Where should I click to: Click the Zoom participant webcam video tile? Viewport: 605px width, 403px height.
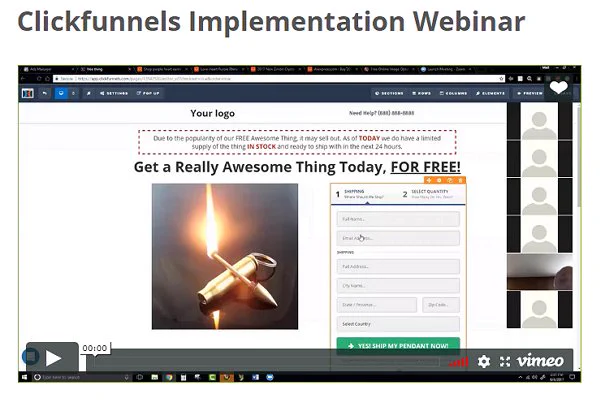coord(539,272)
